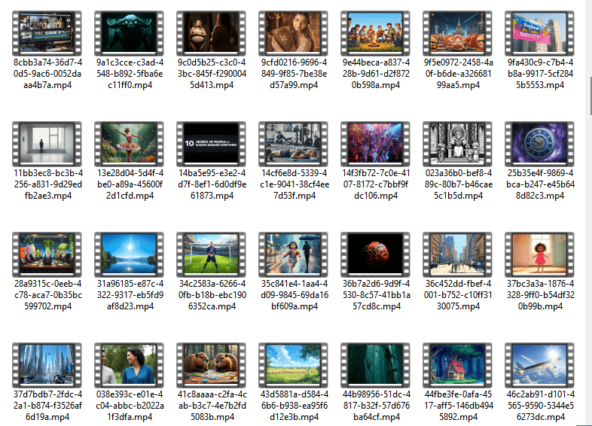Screen dimensions: 592x426
Task: Select the red asteroid video 36b7a2d6
Action: 376,254
